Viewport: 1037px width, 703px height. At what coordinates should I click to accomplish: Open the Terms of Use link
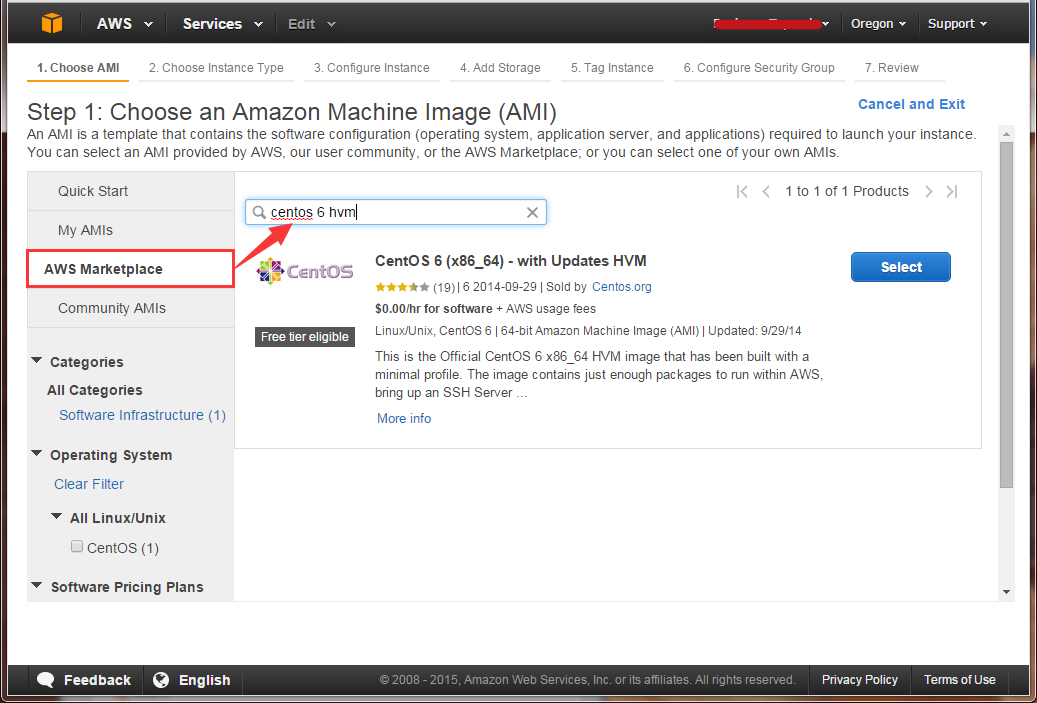959,680
